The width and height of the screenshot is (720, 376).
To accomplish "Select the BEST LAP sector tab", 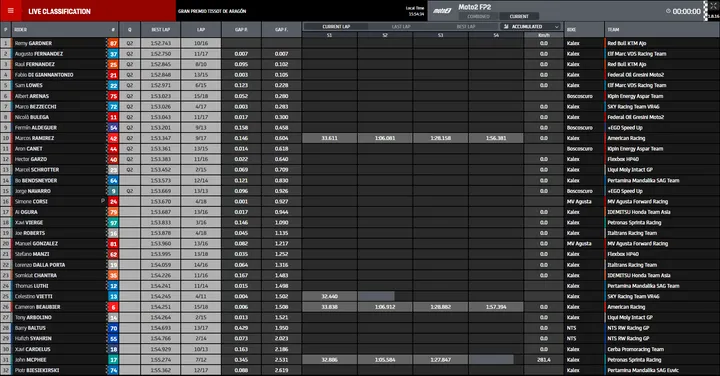I will tap(466, 27).
